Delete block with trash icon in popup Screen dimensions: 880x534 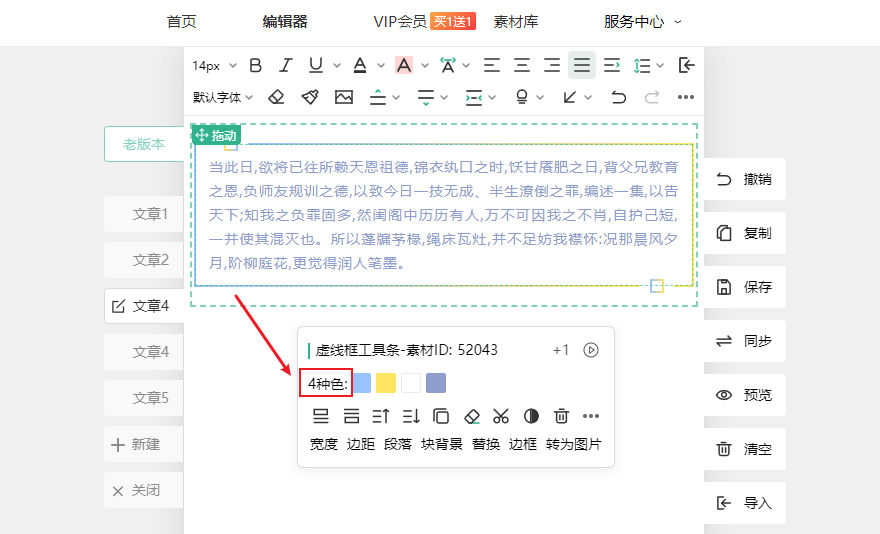[x=561, y=416]
